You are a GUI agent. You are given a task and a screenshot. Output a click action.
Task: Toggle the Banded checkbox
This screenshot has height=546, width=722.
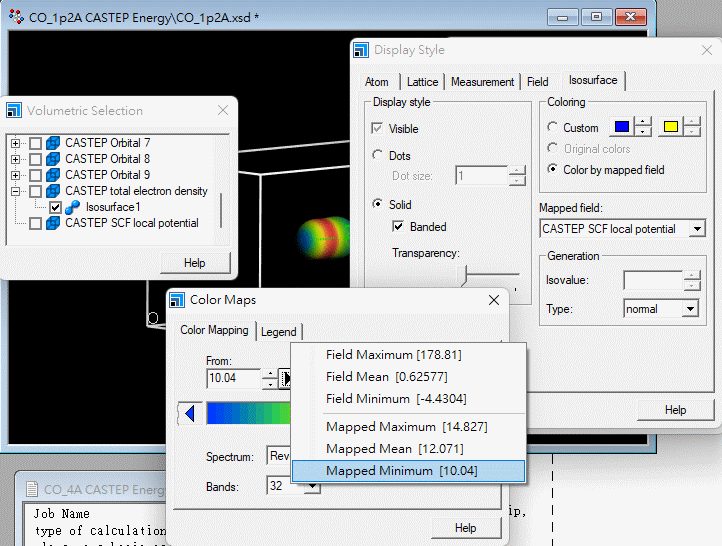click(x=398, y=227)
